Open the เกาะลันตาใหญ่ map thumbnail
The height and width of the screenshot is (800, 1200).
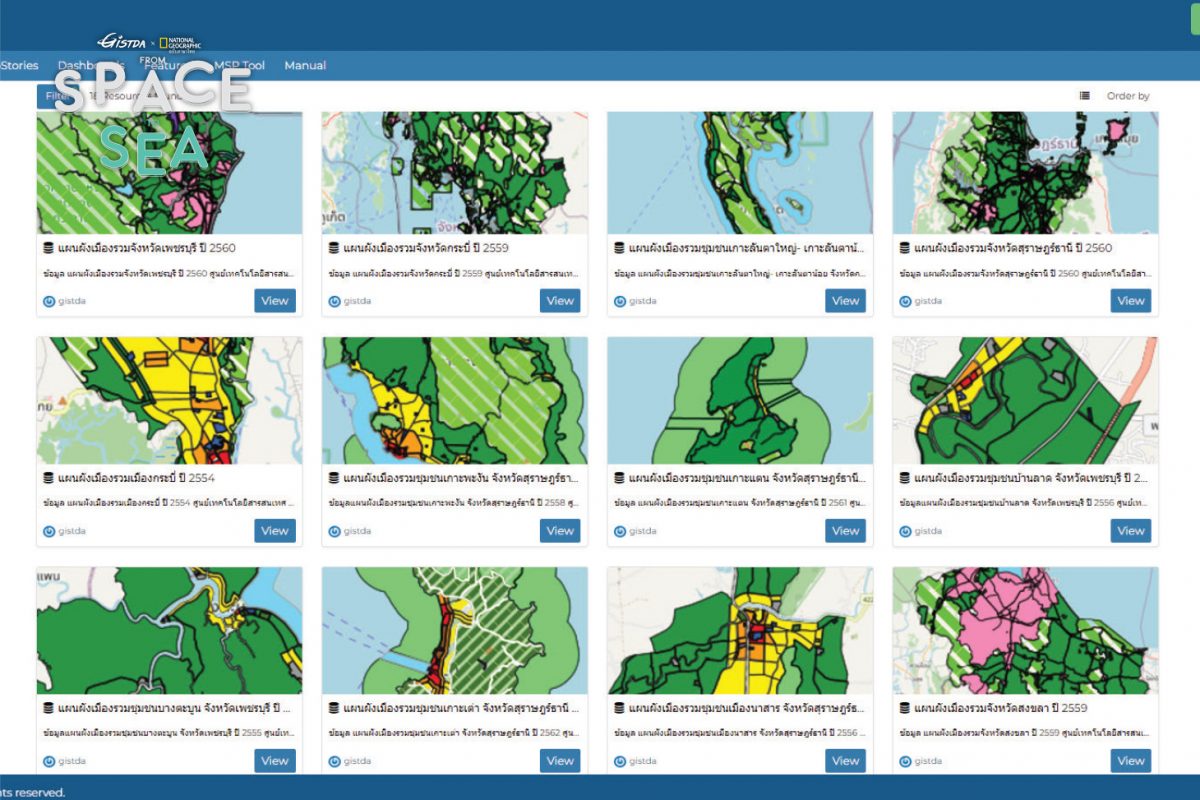740,172
